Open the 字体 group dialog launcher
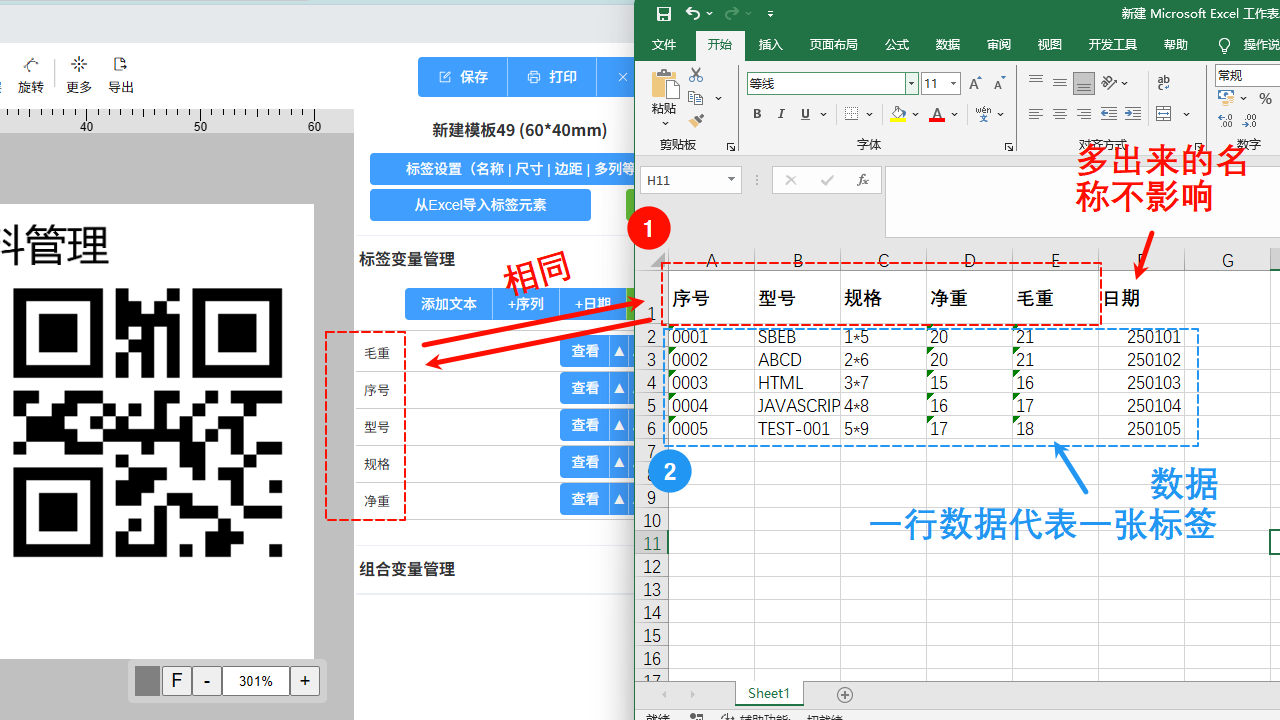The height and width of the screenshot is (720, 1280). (1008, 147)
